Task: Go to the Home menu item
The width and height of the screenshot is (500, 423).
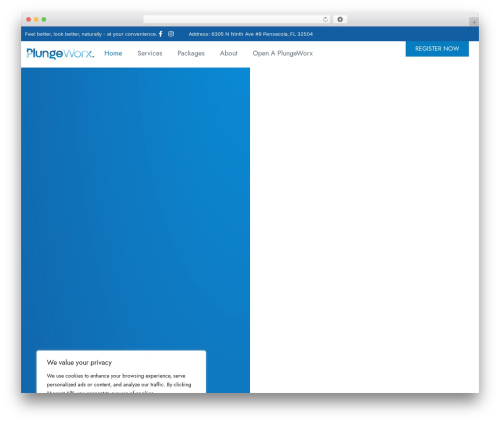Action: tap(113, 53)
